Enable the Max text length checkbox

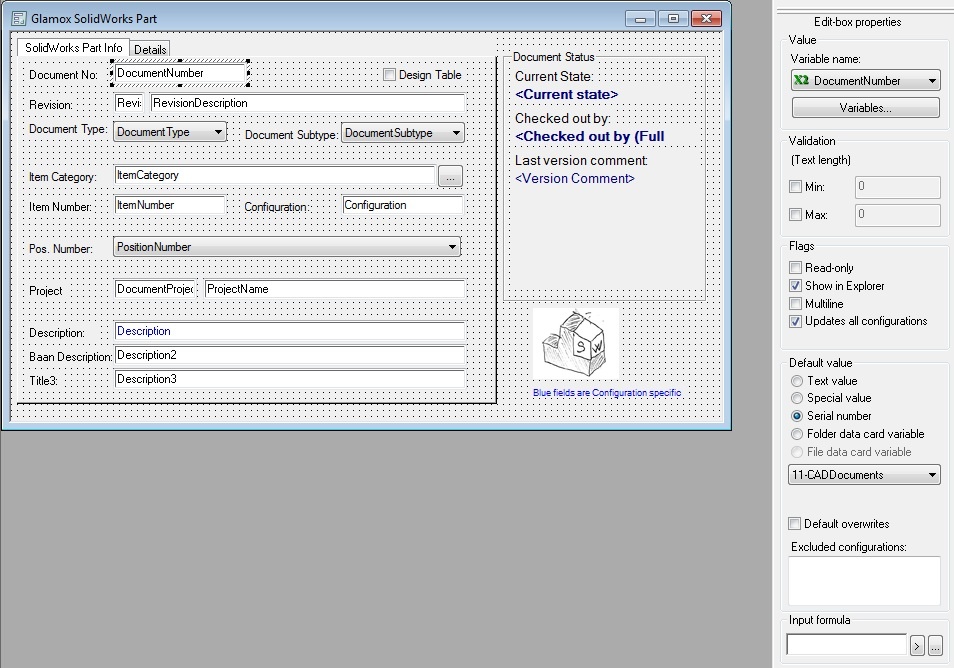pos(795,215)
